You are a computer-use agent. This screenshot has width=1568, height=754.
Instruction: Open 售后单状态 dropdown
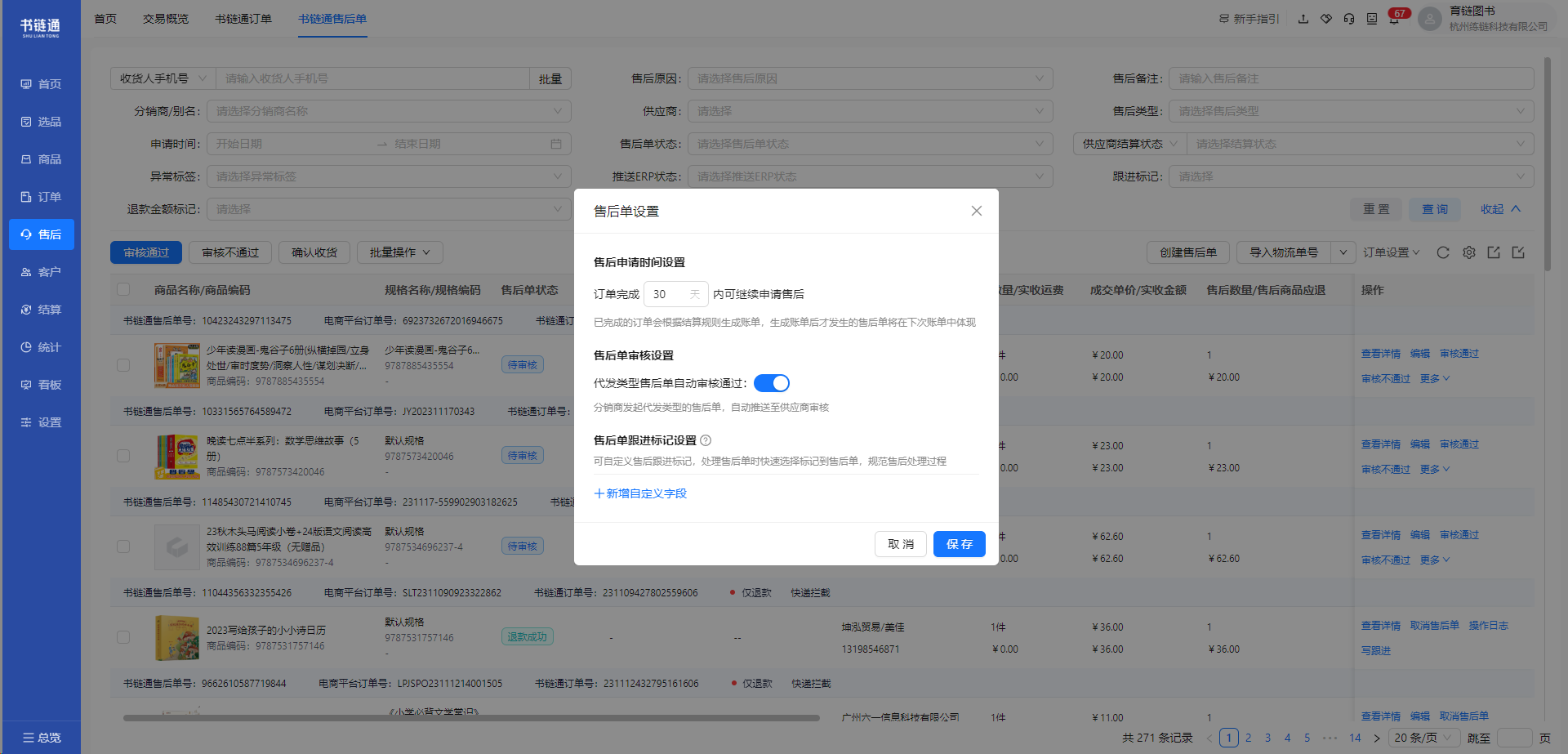(871, 144)
